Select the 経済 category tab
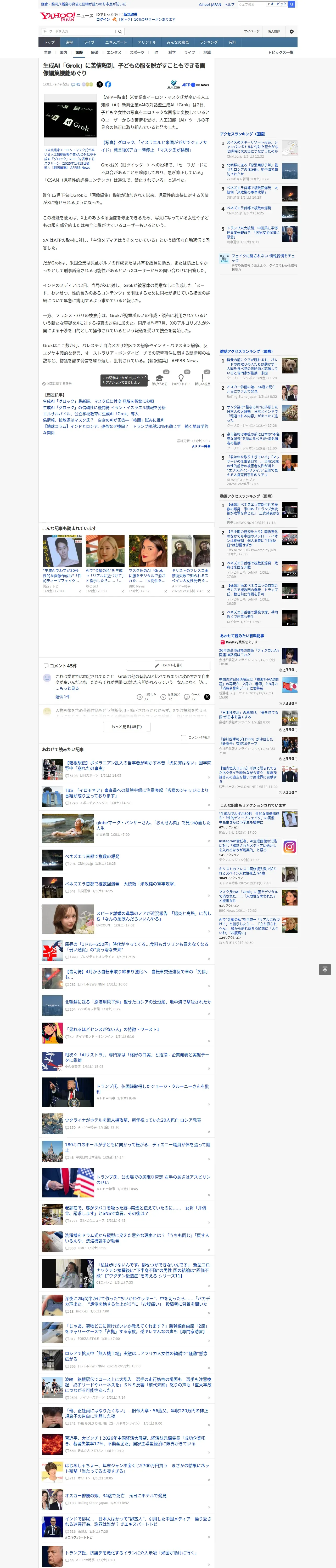Screen dimensions: 336x1568 click(x=94, y=52)
